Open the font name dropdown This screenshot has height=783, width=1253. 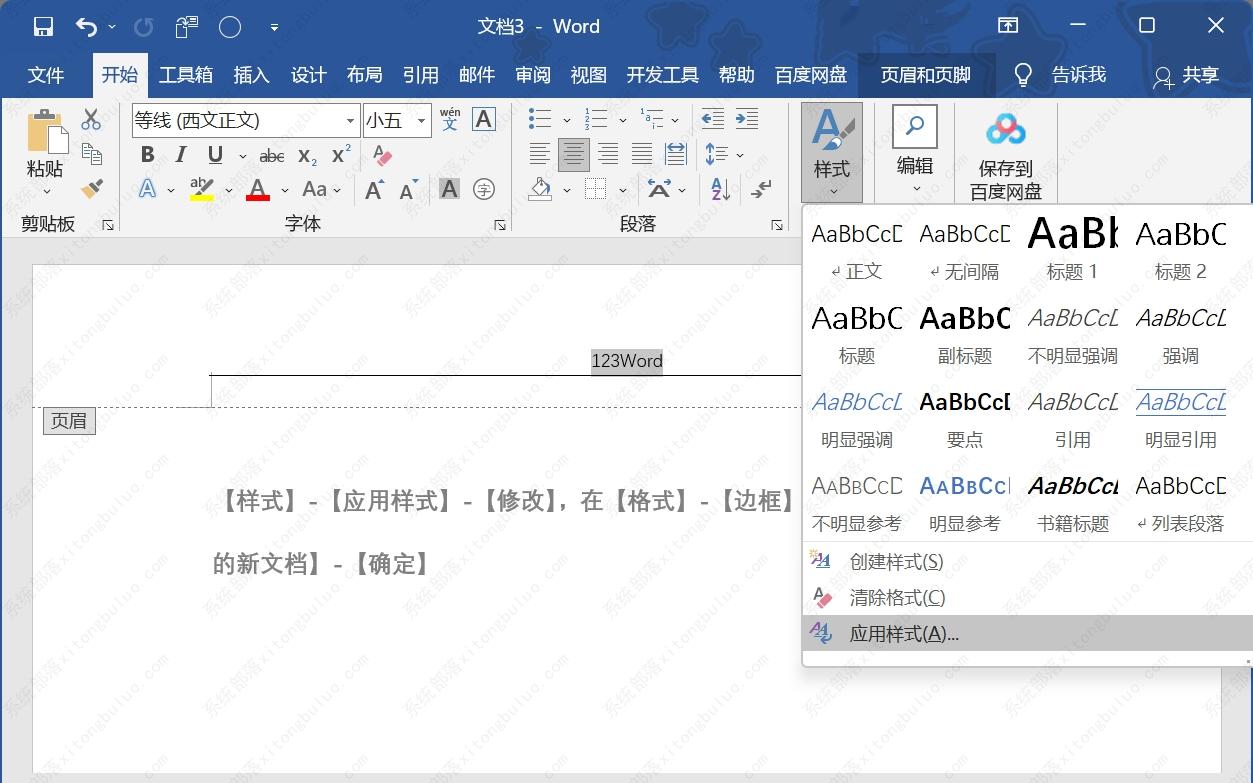coord(350,121)
